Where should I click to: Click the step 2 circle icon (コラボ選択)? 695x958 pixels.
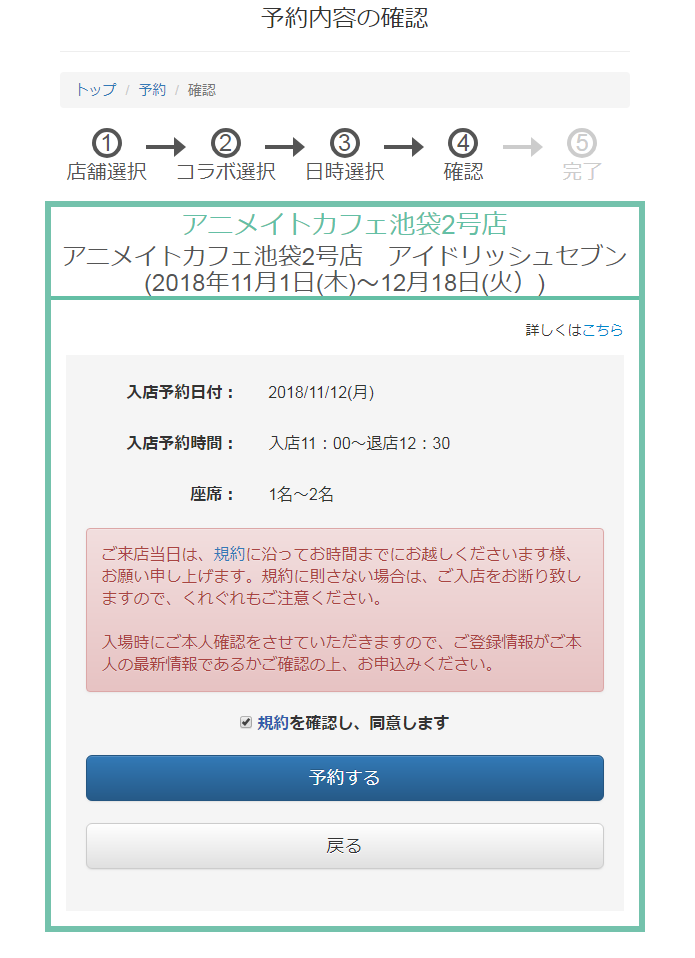click(x=226, y=144)
